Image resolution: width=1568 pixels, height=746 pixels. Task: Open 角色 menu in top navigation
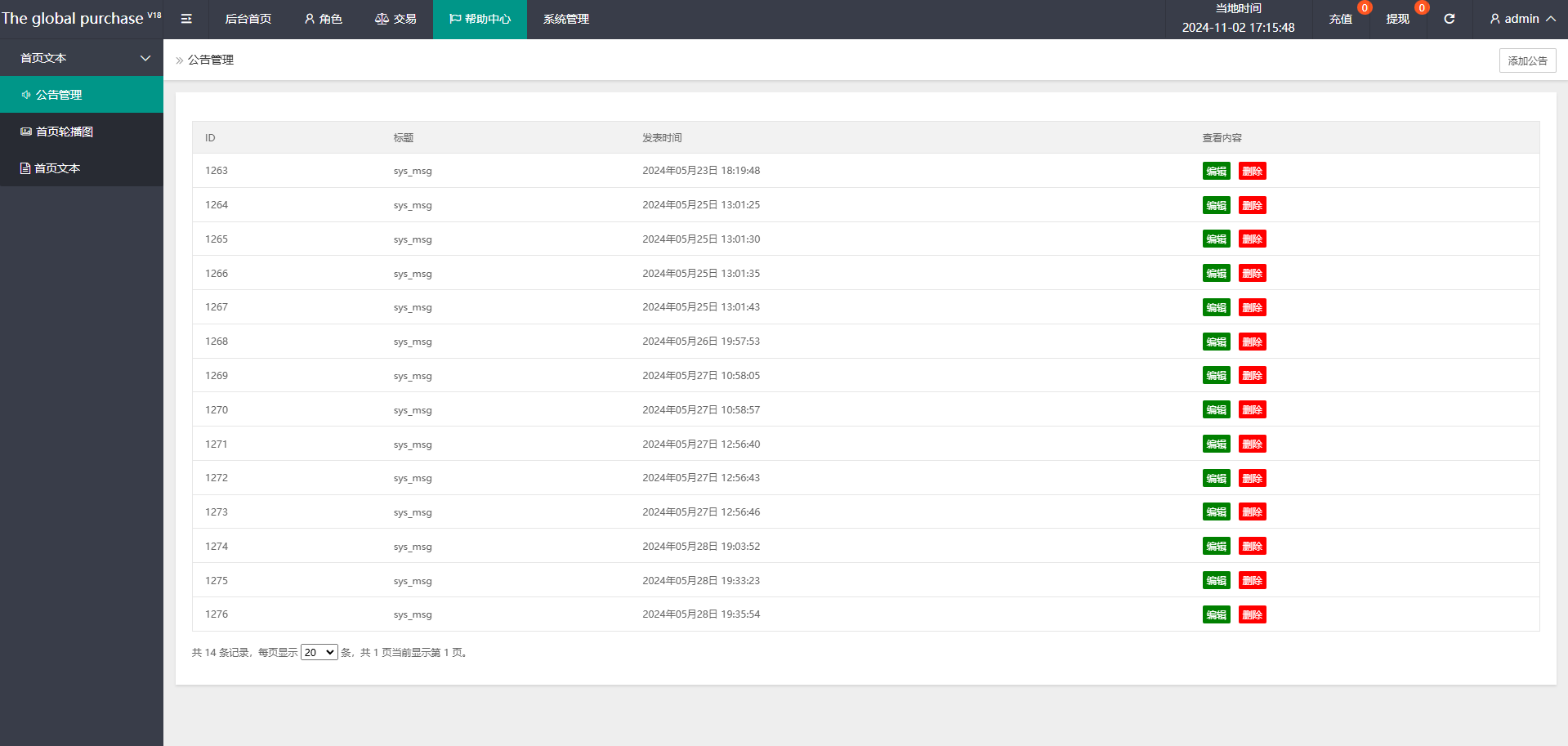pyautogui.click(x=323, y=19)
